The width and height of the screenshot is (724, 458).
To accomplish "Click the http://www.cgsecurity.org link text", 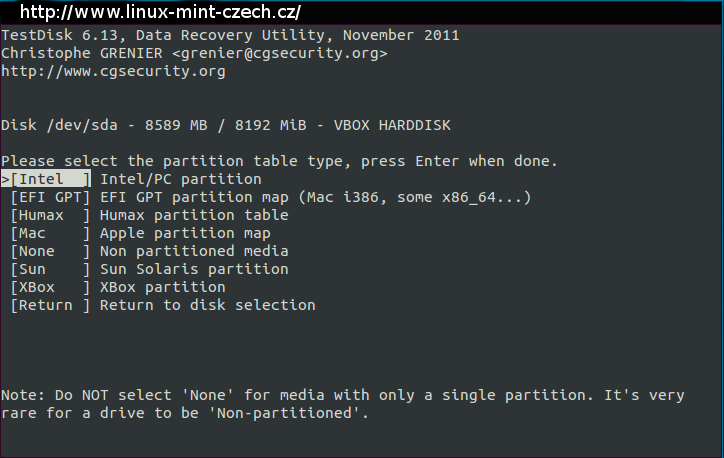I will pyautogui.click(x=113, y=71).
